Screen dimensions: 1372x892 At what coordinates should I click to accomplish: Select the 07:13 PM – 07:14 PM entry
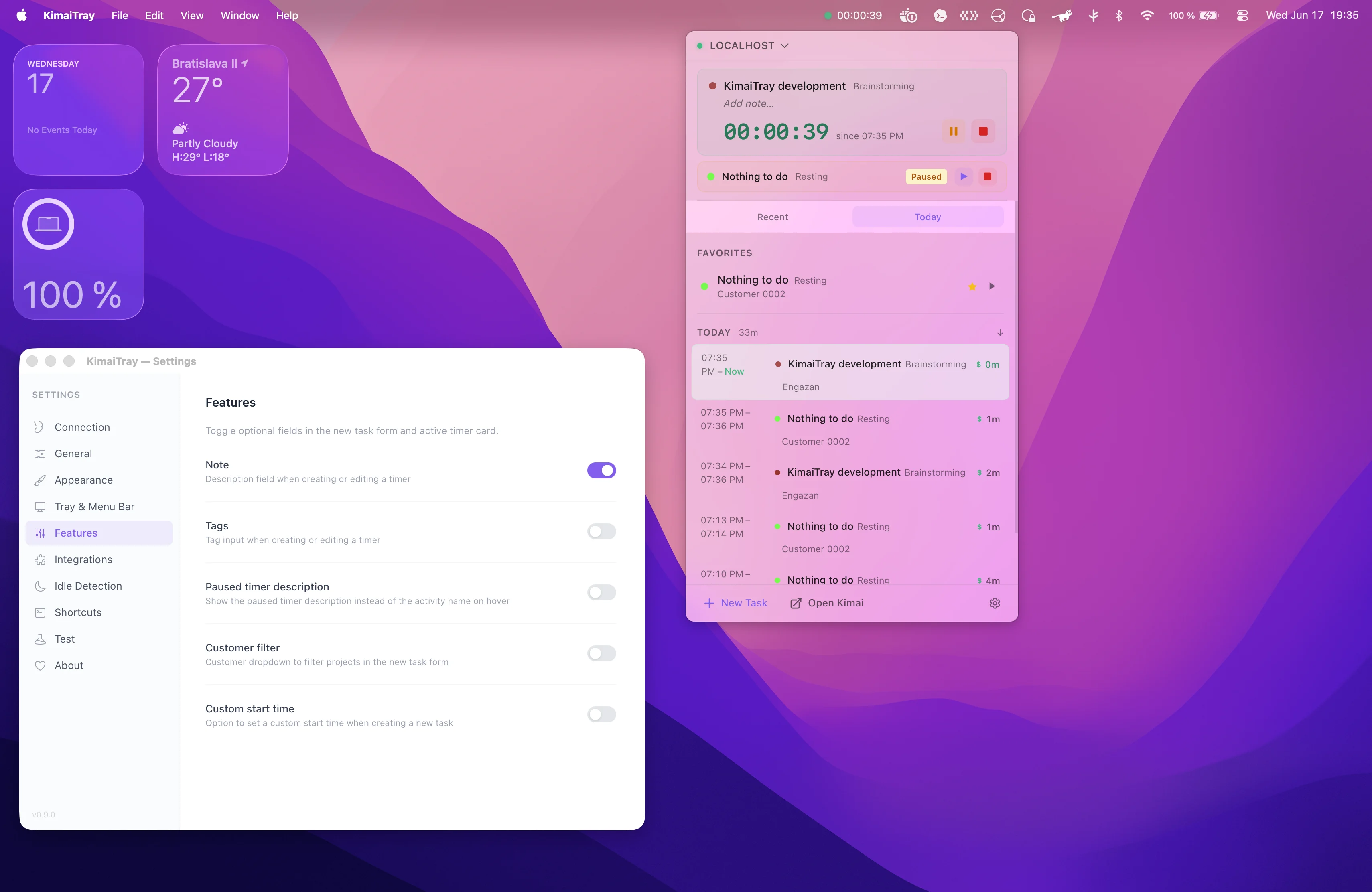[850, 535]
